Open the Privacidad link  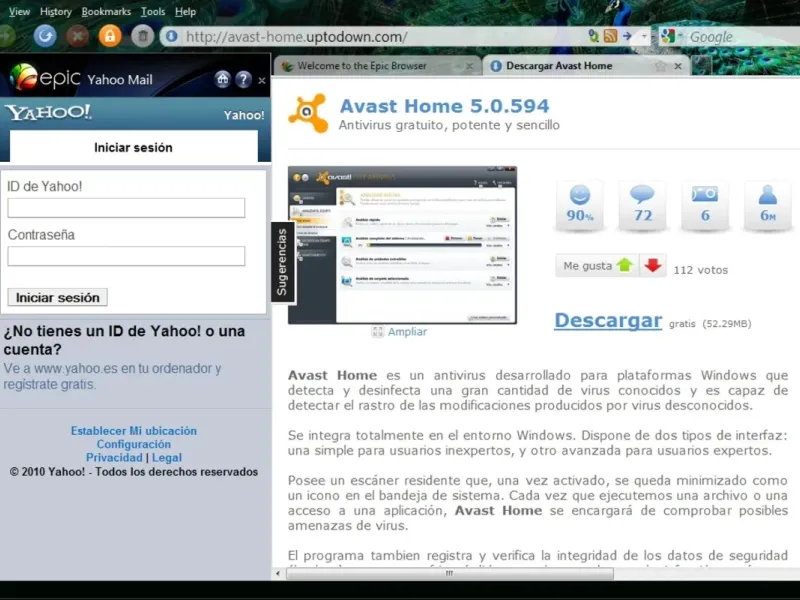click(114, 458)
